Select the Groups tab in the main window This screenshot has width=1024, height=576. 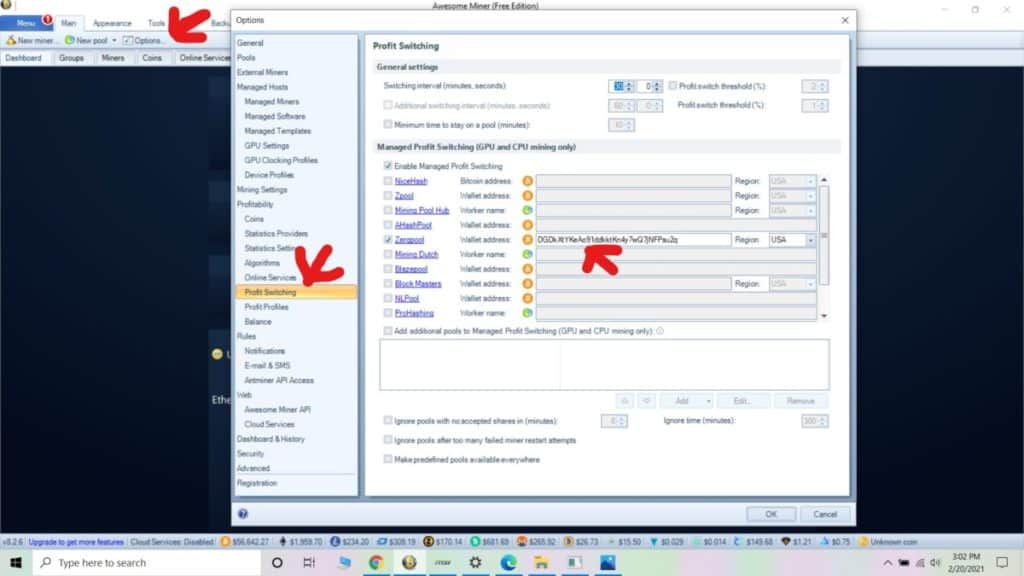point(71,58)
